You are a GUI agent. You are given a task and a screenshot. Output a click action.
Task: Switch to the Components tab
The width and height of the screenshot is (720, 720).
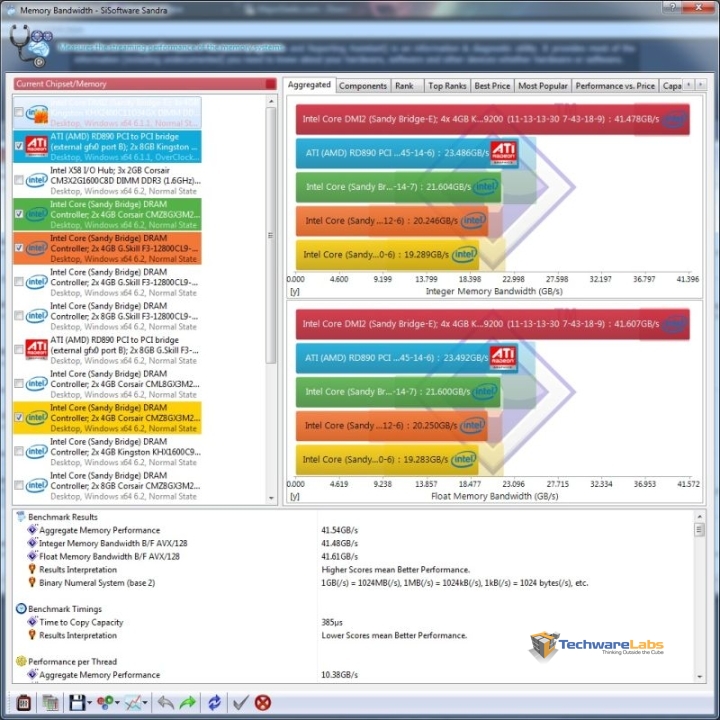pos(363,86)
